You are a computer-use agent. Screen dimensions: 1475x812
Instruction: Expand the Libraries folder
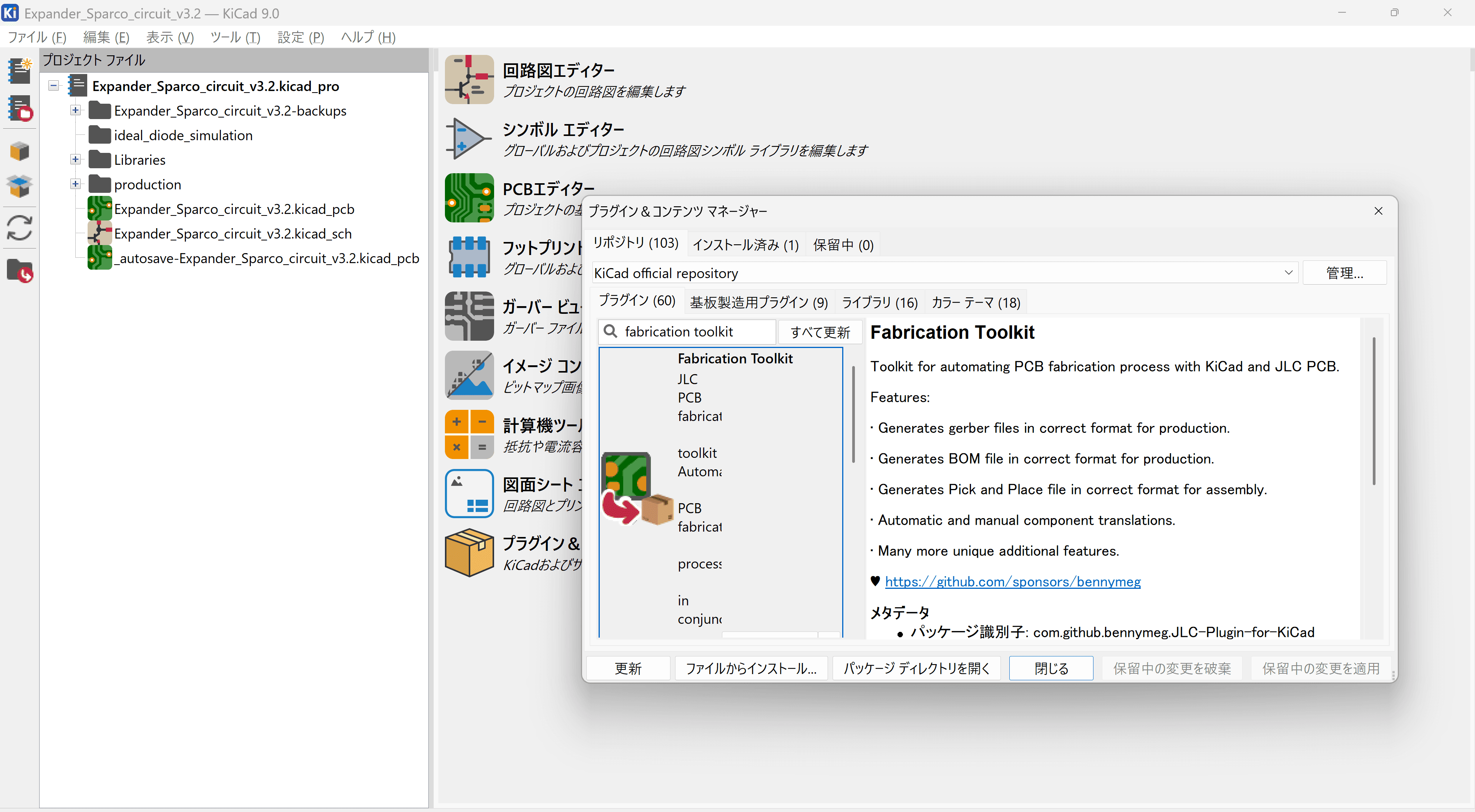pos(75,159)
